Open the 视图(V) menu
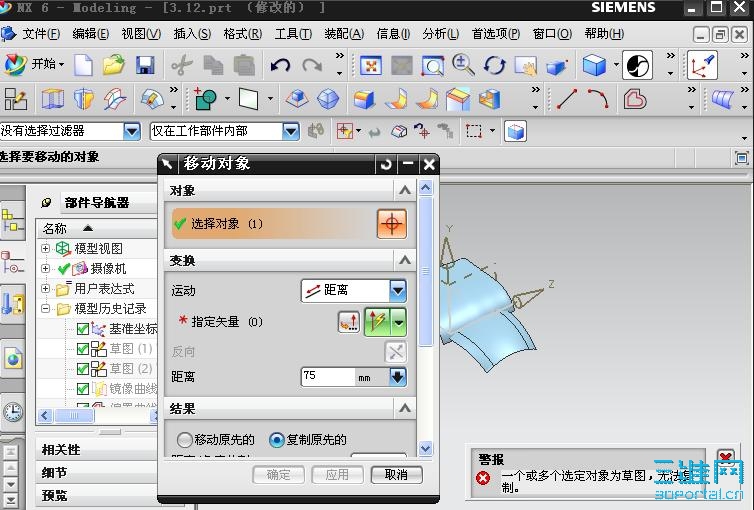Viewport: 754px width, 510px height. tap(141, 34)
